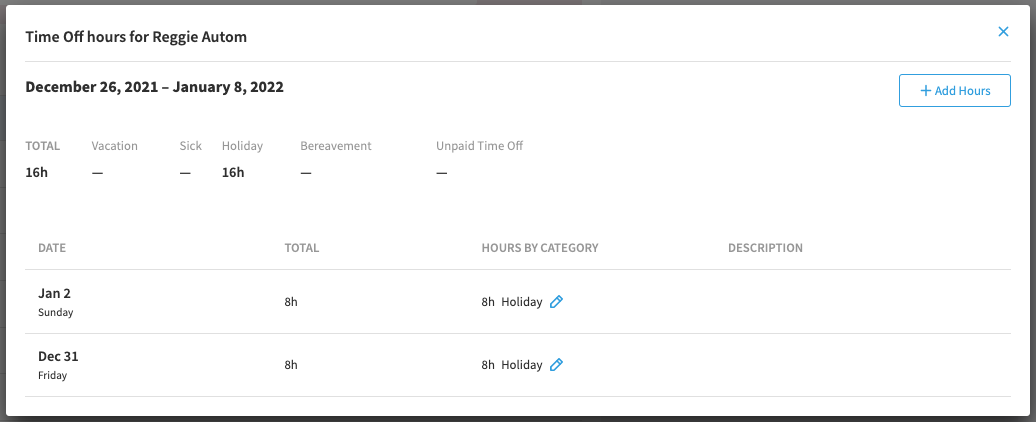Screen dimensions: 1036x422
Task: Select the DATE column header
Action: click(52, 248)
